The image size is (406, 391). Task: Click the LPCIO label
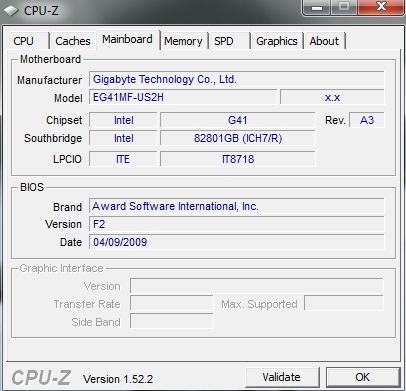(67, 159)
